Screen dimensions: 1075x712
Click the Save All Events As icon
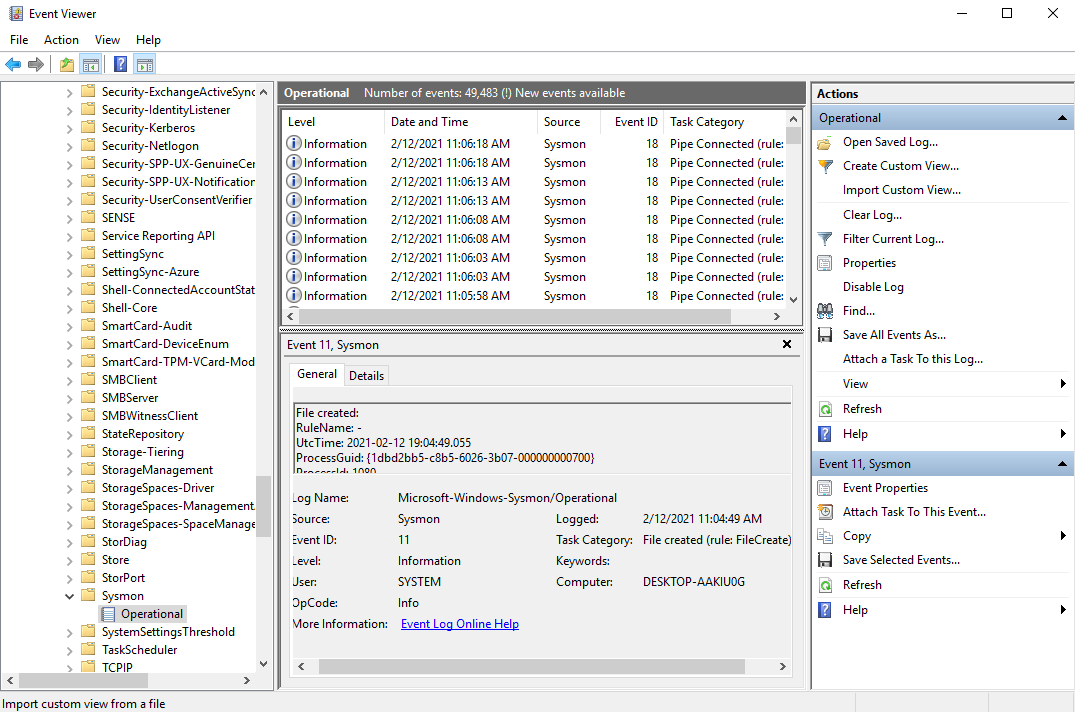click(825, 335)
